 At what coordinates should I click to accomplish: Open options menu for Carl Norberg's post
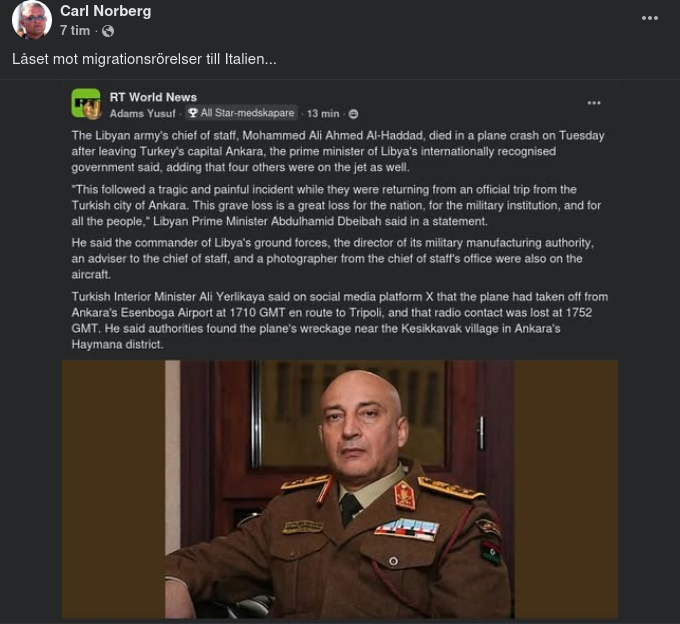click(650, 19)
